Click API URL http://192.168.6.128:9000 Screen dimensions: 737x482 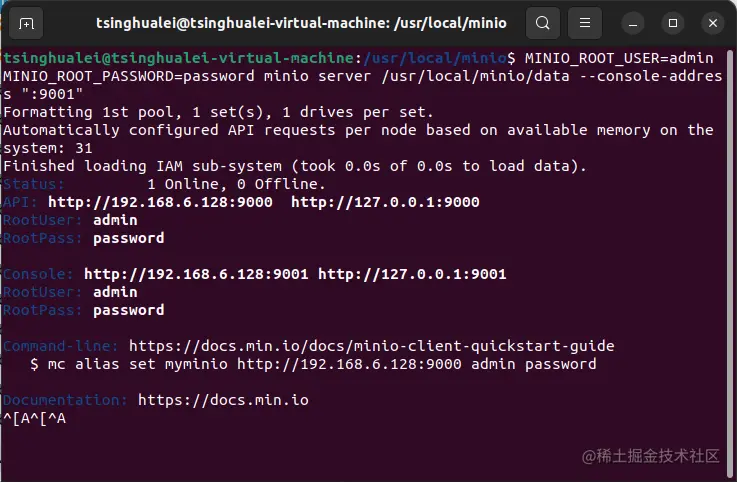click(x=160, y=202)
